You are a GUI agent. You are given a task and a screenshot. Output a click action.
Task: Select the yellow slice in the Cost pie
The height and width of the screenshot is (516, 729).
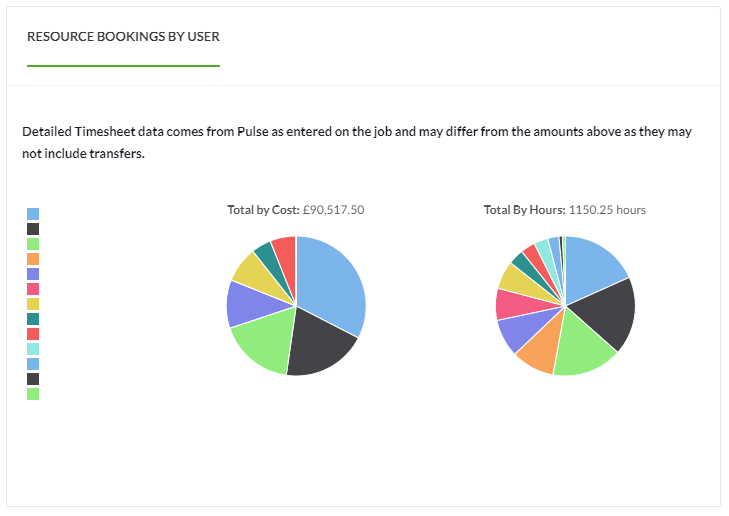tap(258, 274)
